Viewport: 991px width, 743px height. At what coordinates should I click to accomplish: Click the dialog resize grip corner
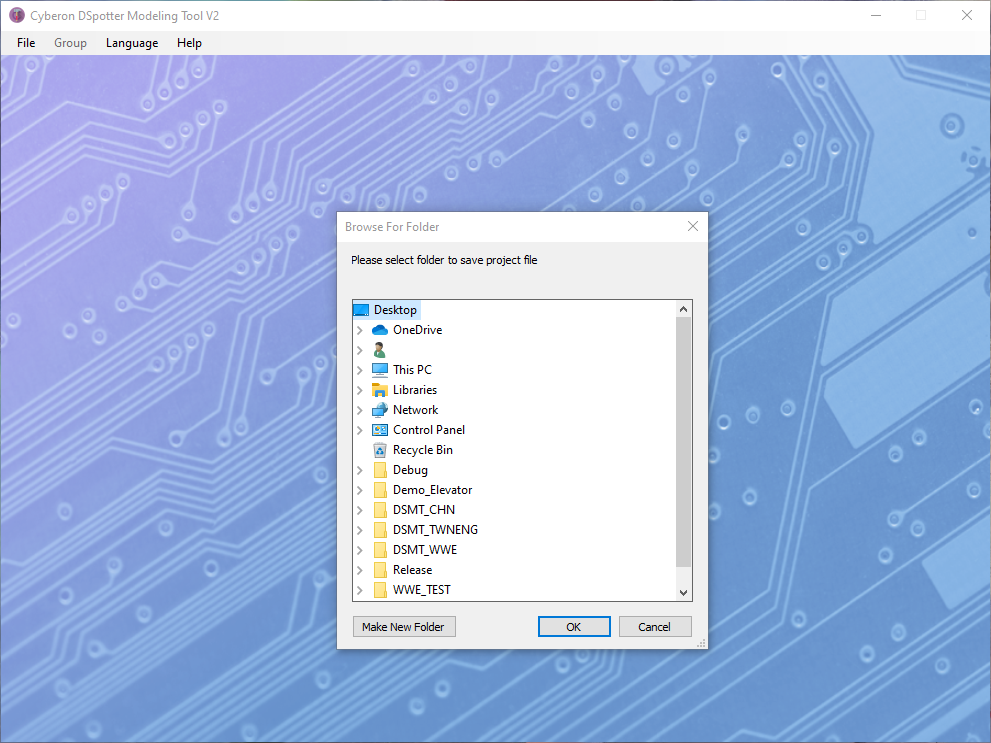pyautogui.click(x=701, y=643)
